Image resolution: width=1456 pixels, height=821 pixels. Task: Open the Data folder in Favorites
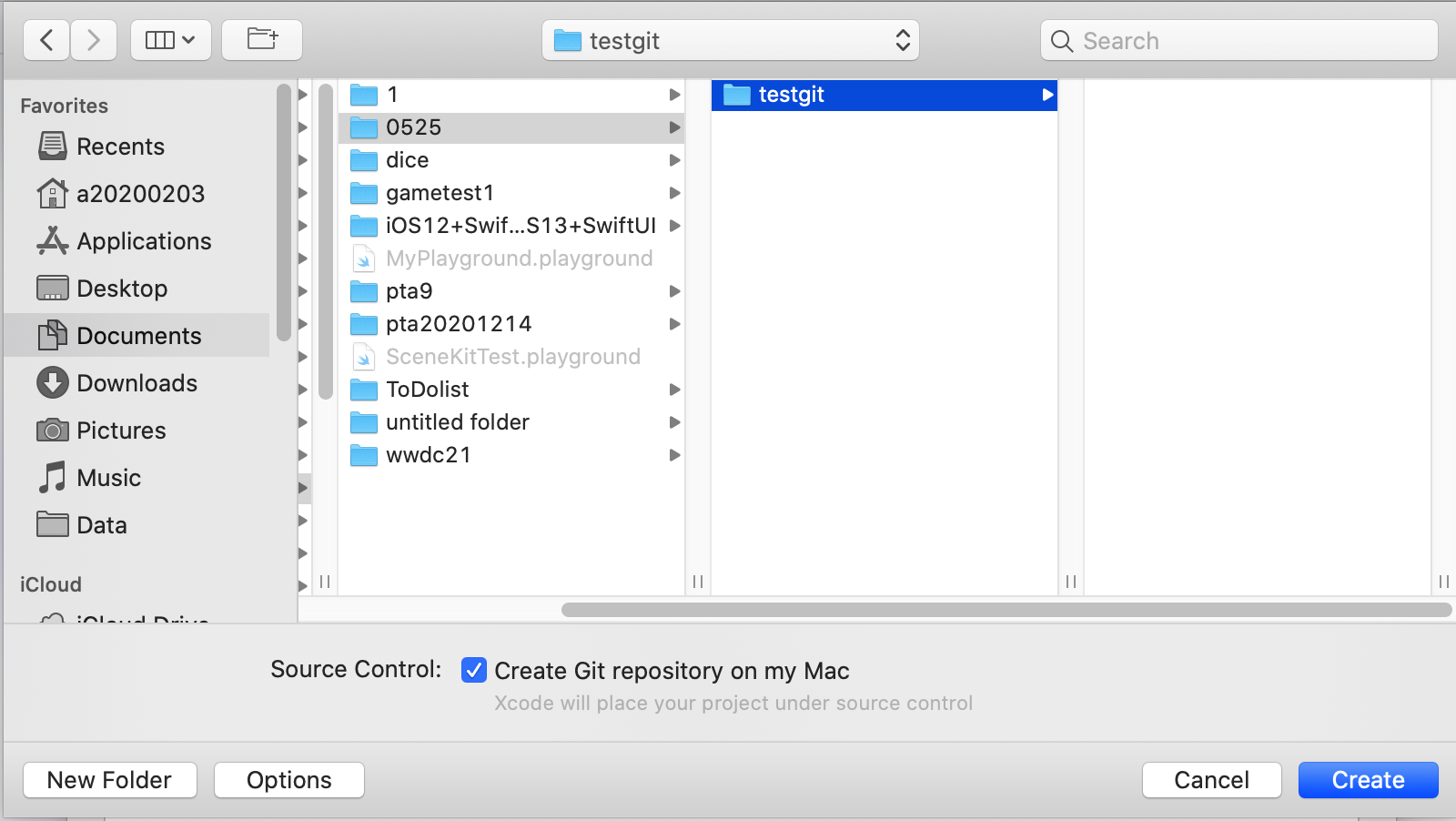tap(136, 525)
